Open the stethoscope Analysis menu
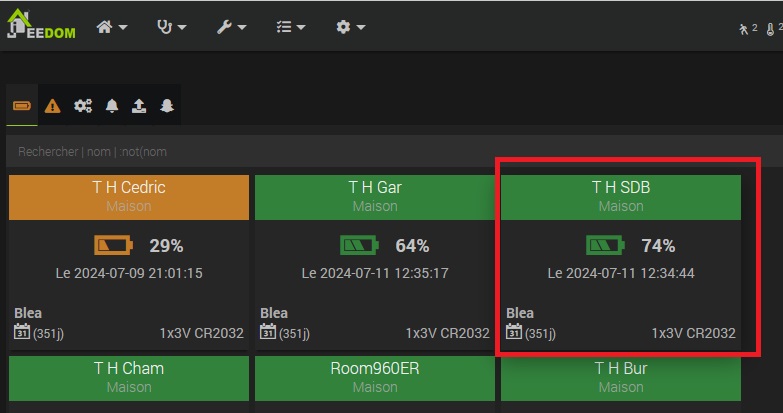783x413 pixels. 172,26
